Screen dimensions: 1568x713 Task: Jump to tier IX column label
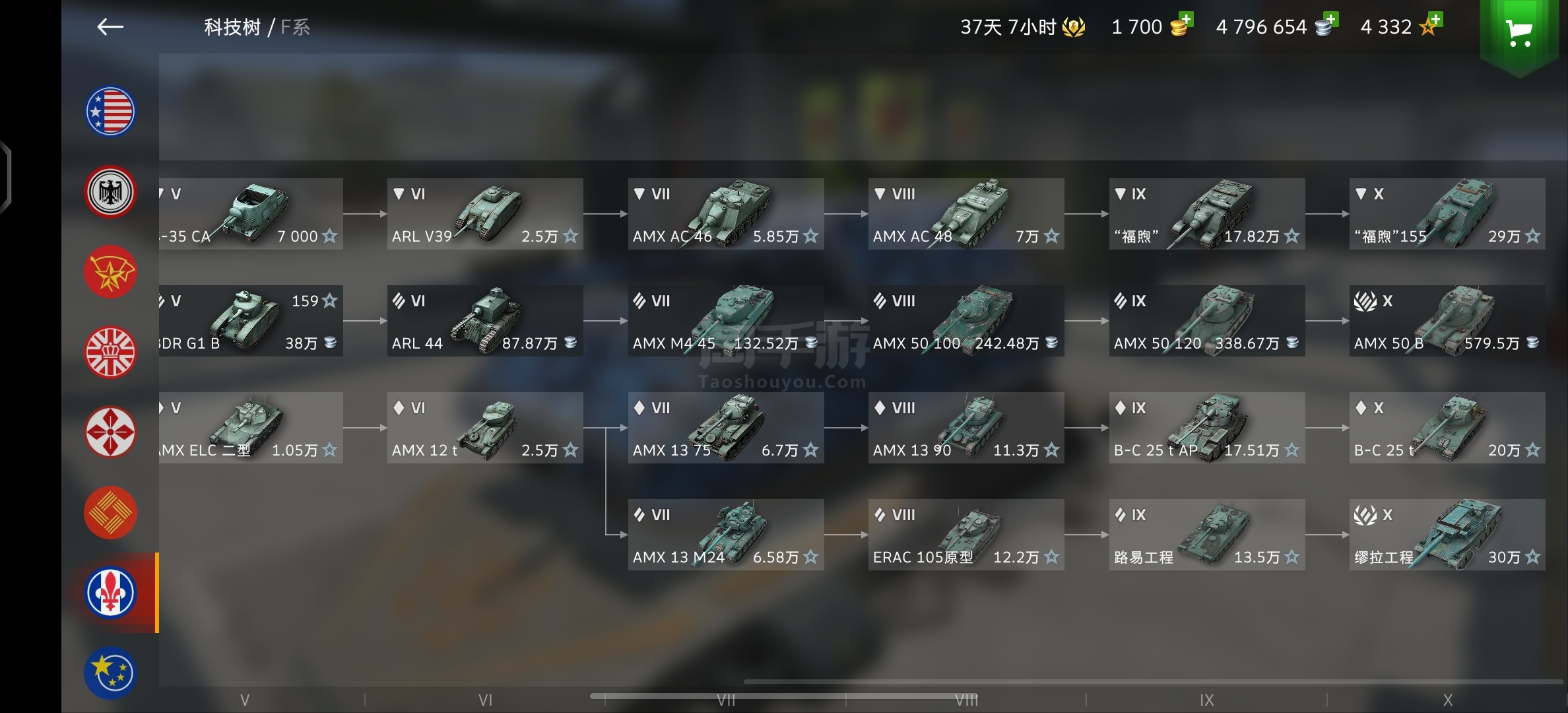[1207, 700]
